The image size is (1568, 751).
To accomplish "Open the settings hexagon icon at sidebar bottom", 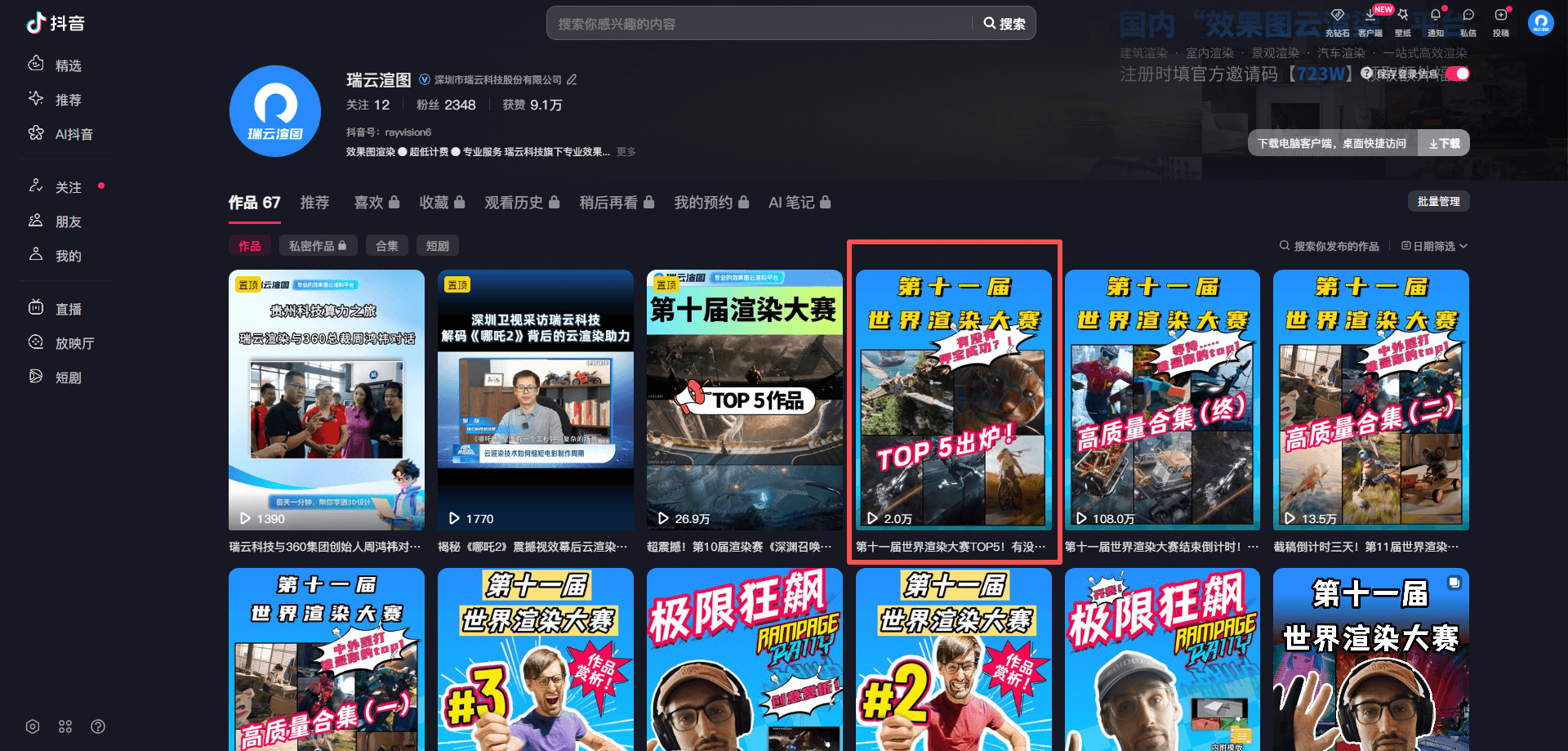I will [33, 726].
